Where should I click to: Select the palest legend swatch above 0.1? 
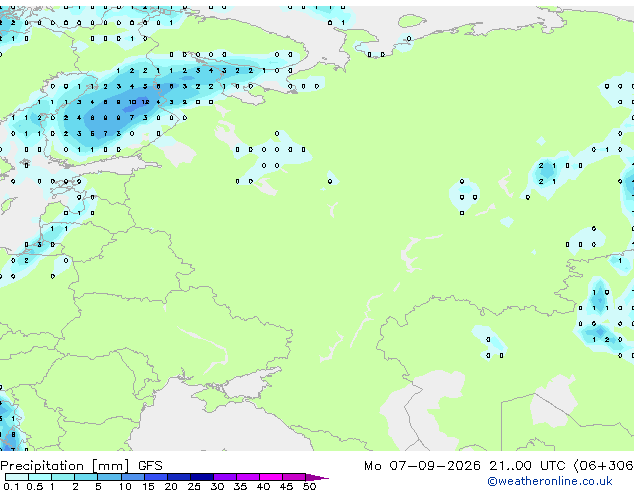coord(17,477)
